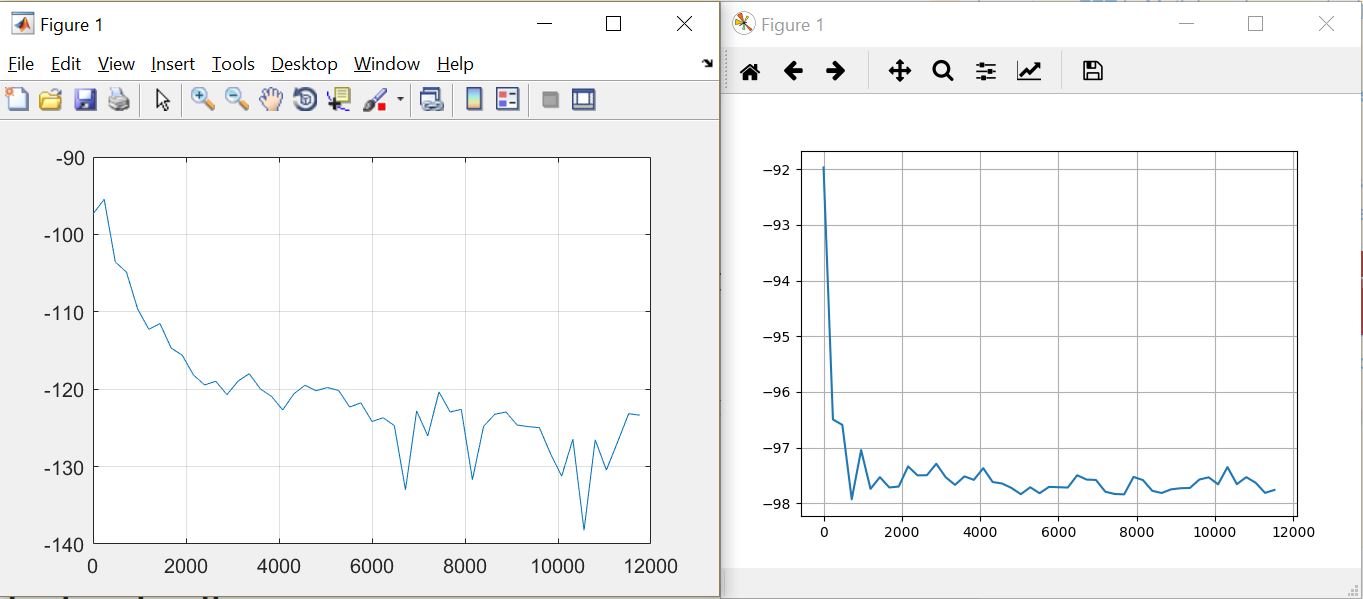The height and width of the screenshot is (599, 1363).
Task: Click the Show Plot Tools icon
Action: pos(584,99)
